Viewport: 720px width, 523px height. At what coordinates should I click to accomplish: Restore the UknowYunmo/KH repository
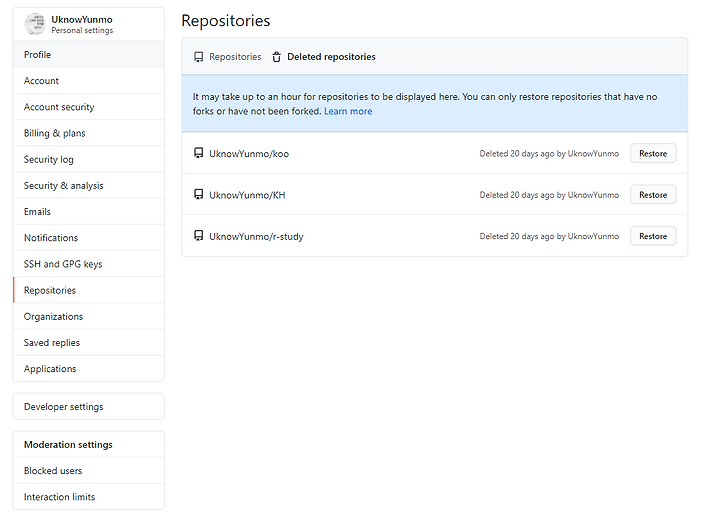[x=653, y=195]
